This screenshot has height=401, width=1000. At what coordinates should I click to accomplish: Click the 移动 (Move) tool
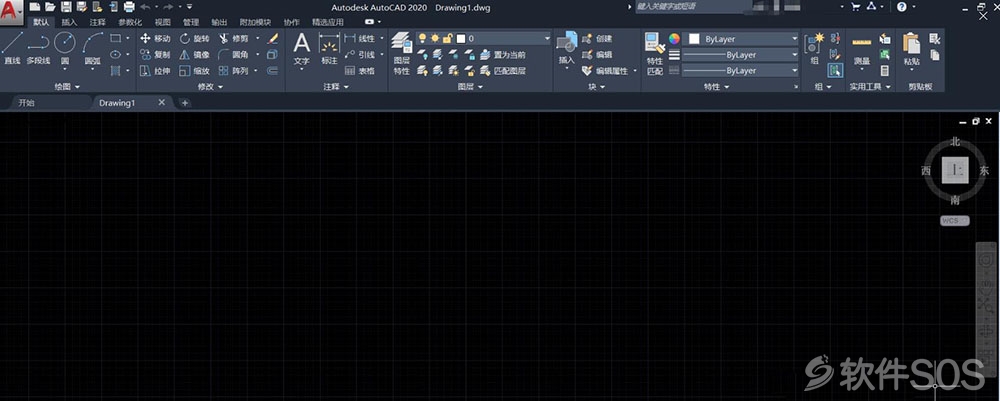(x=155, y=38)
